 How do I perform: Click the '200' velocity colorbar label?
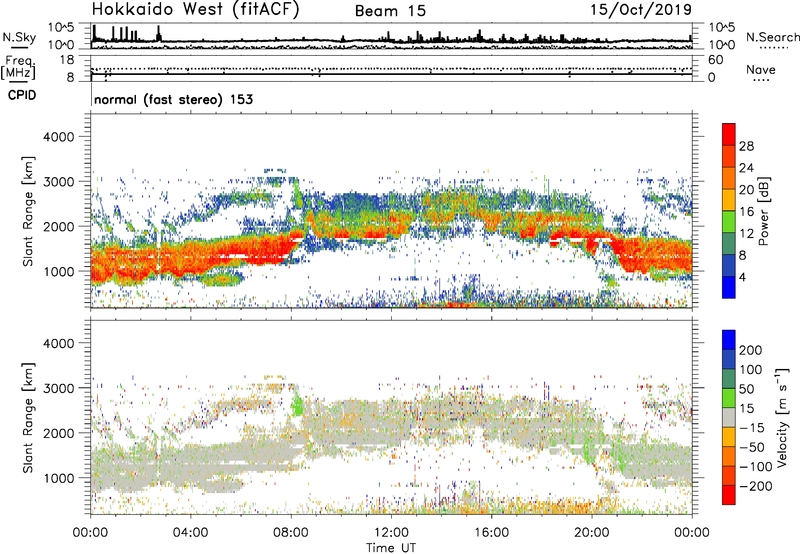[751, 350]
